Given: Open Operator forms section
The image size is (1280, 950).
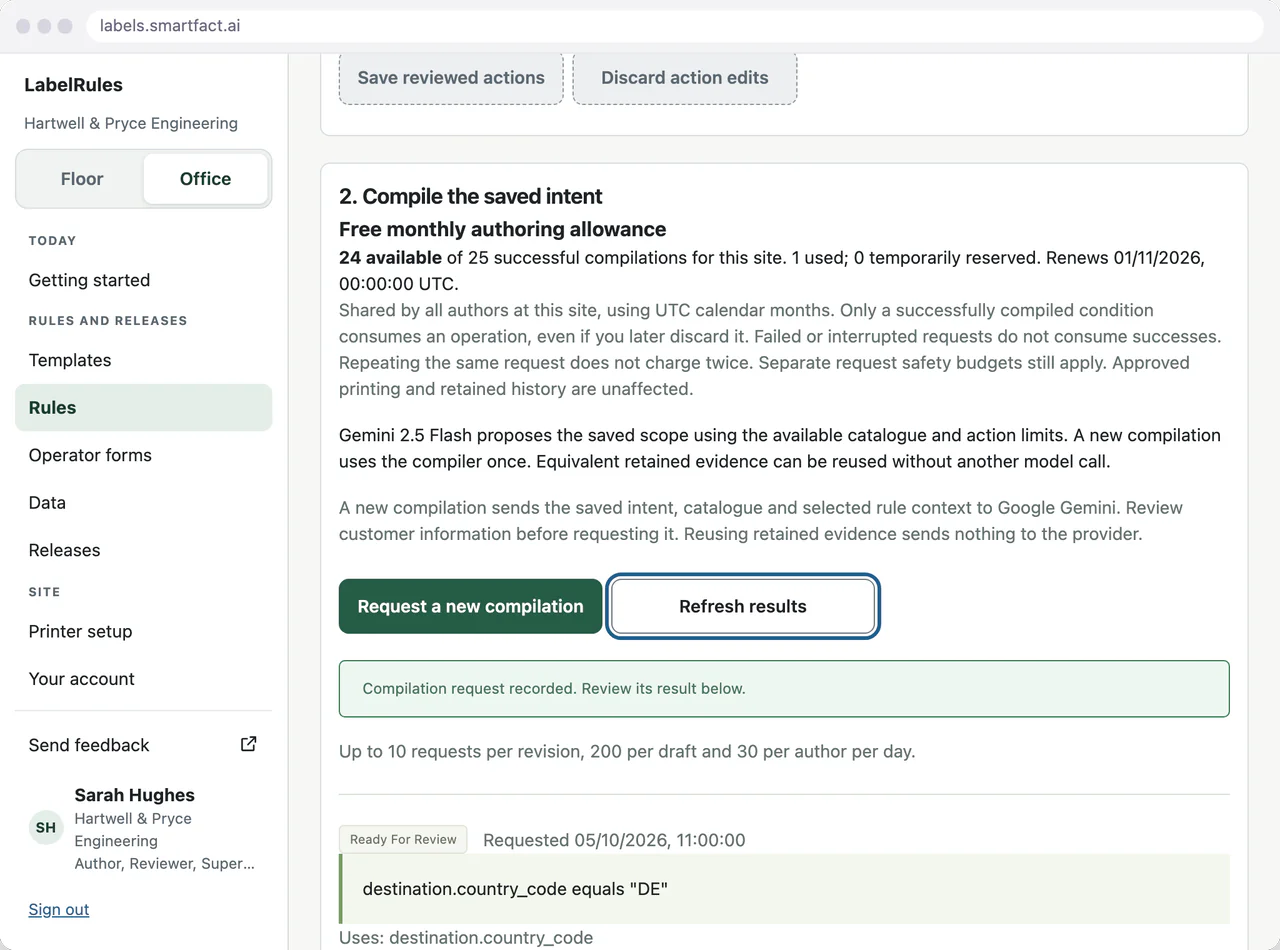Looking at the screenshot, I should coord(143,455).
